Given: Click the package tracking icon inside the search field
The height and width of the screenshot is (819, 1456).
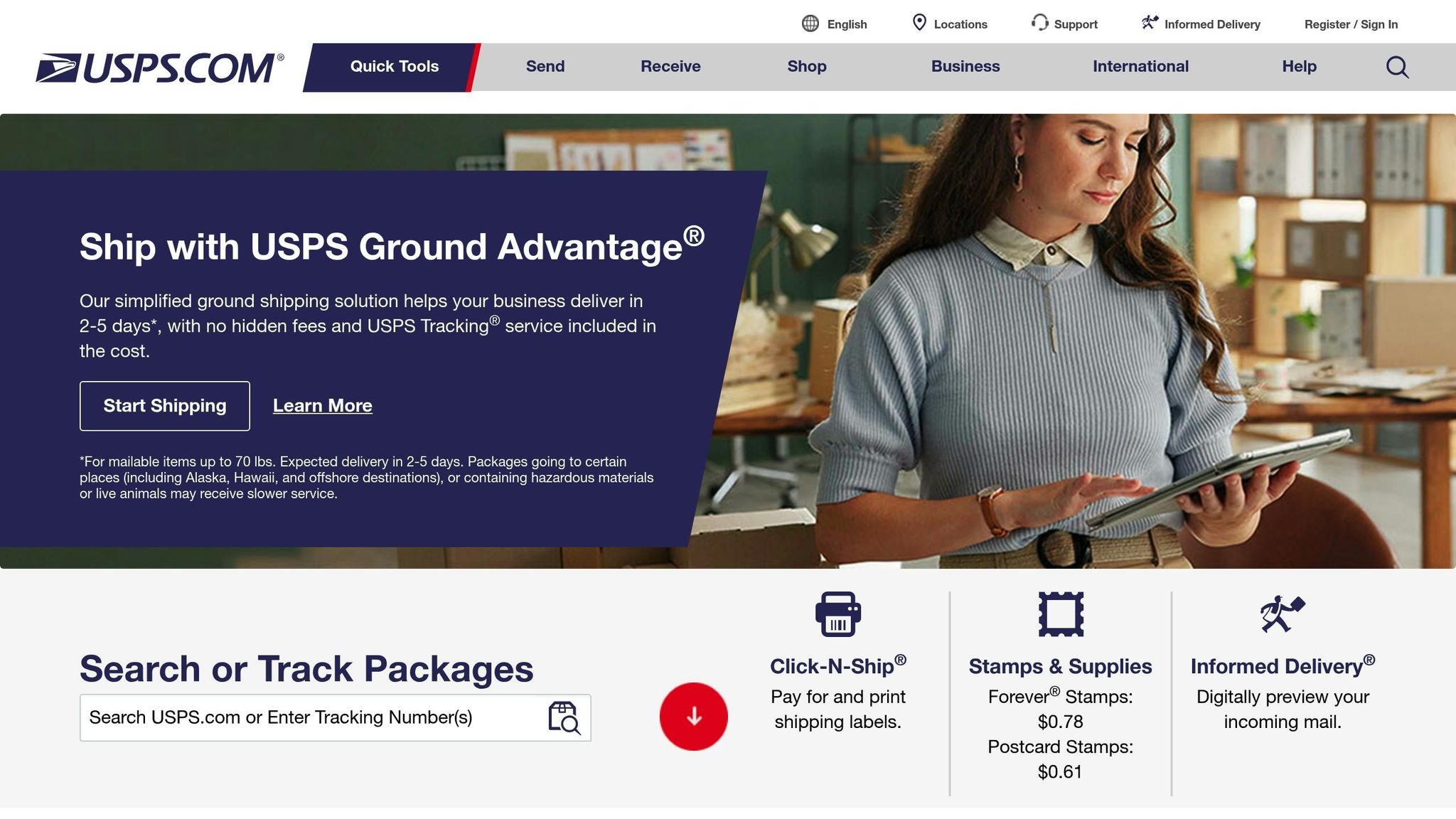Looking at the screenshot, I should [564, 717].
